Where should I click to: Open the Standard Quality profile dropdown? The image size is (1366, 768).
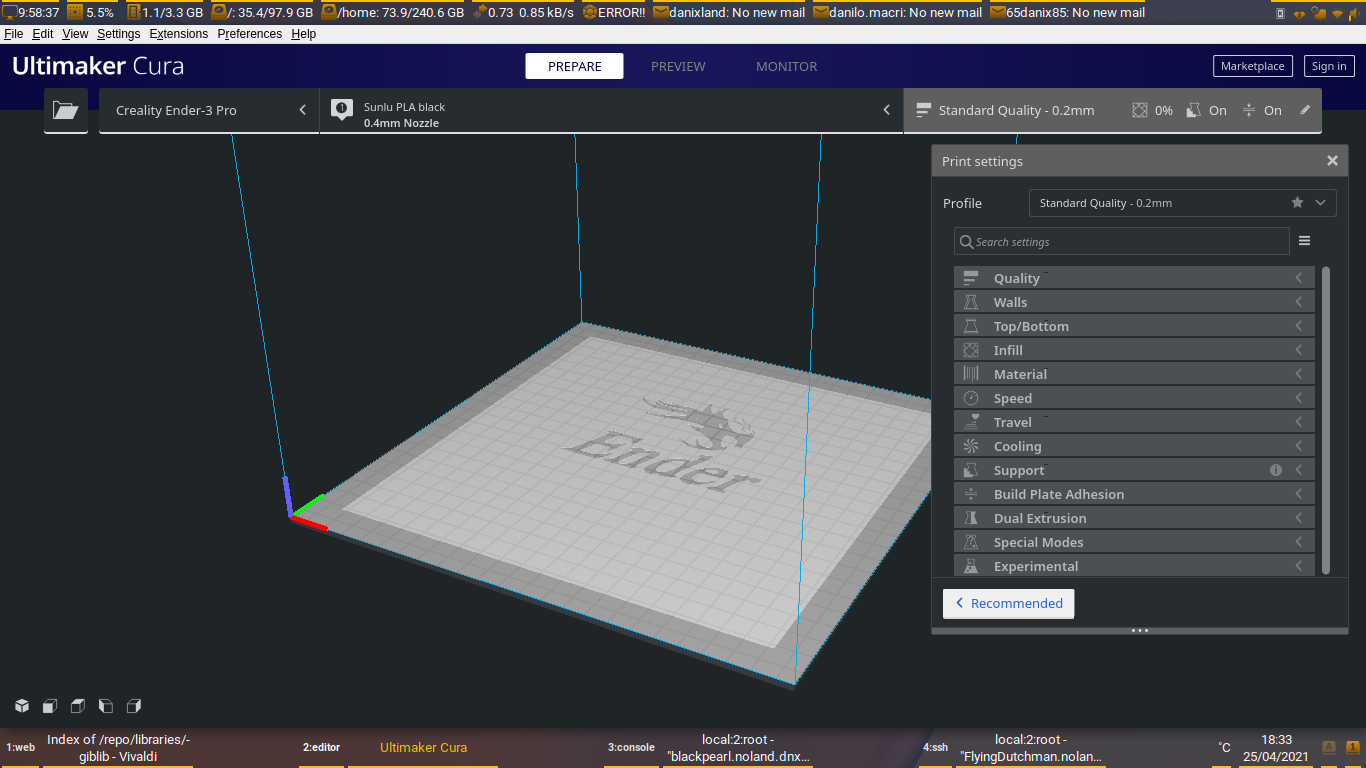click(1322, 202)
